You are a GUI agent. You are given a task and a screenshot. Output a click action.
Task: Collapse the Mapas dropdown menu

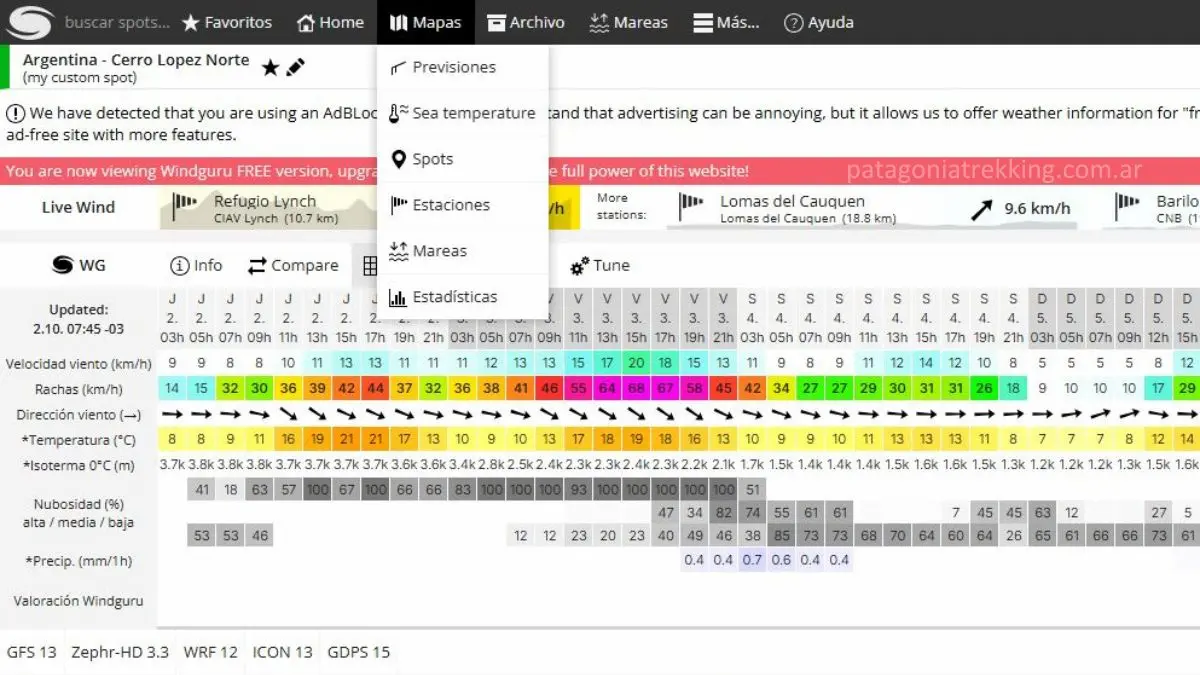click(x=425, y=22)
